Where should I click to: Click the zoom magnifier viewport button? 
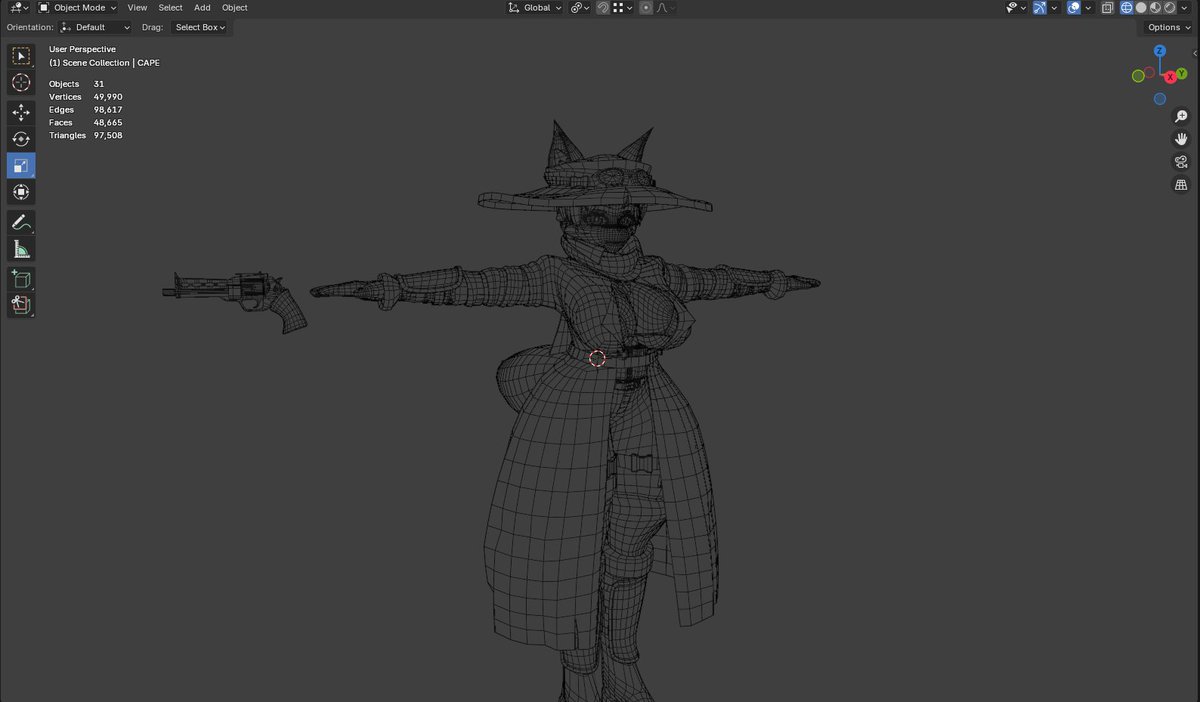pyautogui.click(x=1181, y=116)
